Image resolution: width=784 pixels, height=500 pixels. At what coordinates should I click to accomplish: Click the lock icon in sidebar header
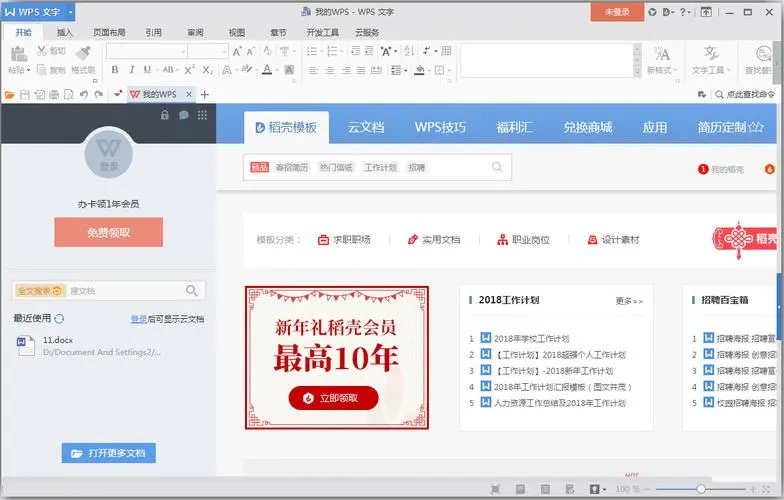click(165, 115)
